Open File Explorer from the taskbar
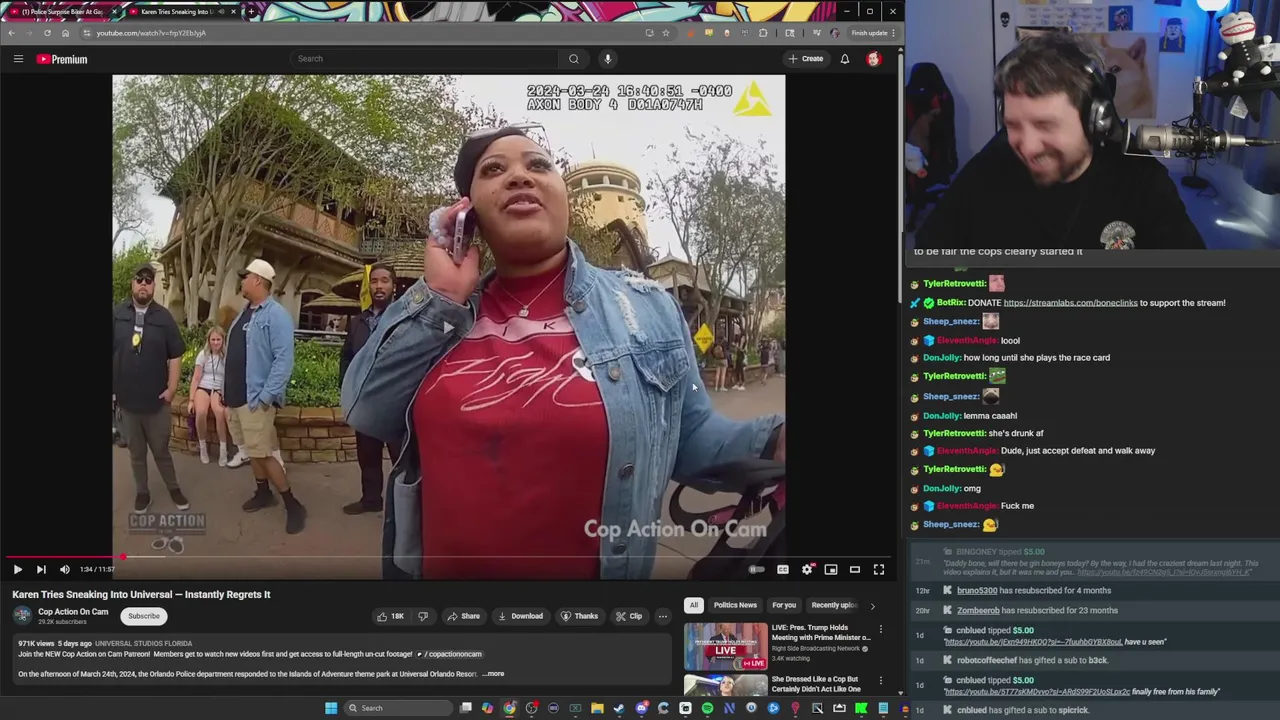This screenshot has height=720, width=1280. tap(597, 708)
